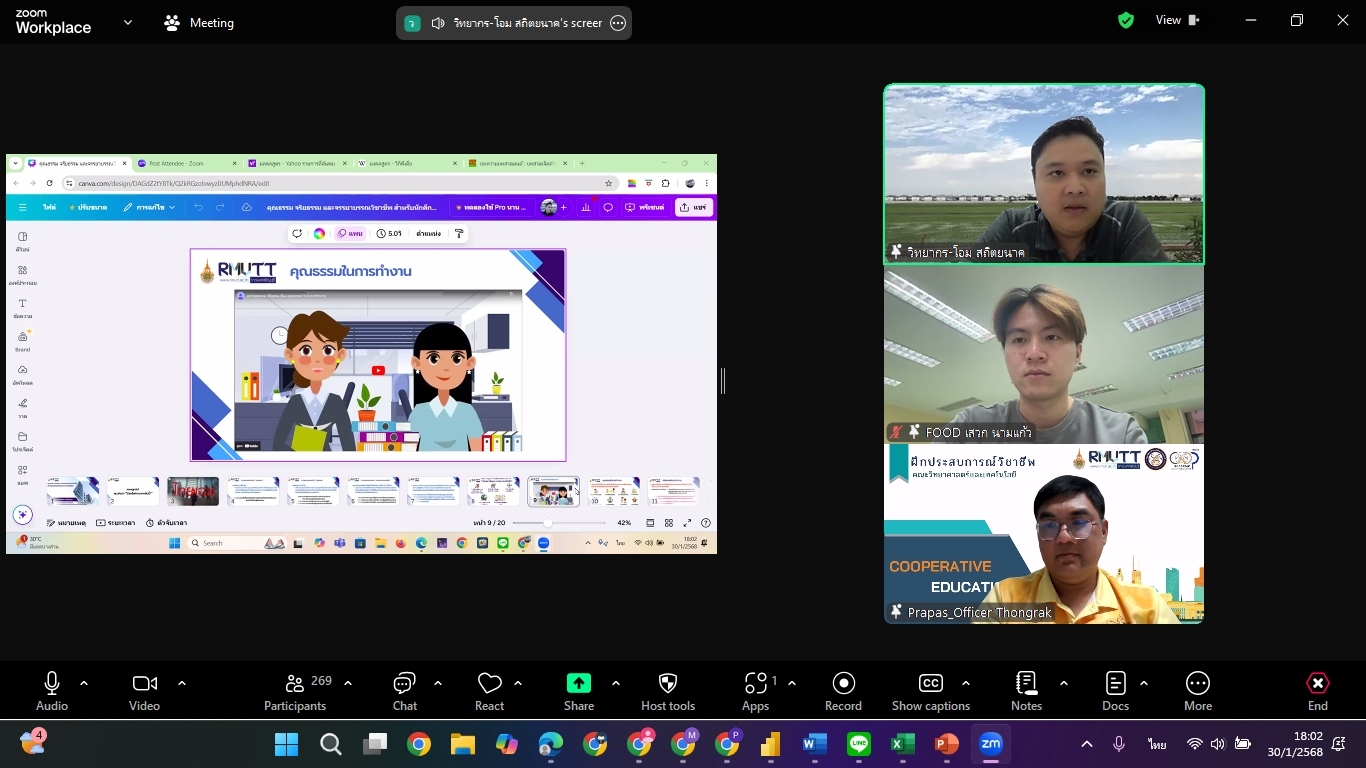Screen dimensions: 1366x768
Task: Open the Docs tool
Action: point(1115,691)
